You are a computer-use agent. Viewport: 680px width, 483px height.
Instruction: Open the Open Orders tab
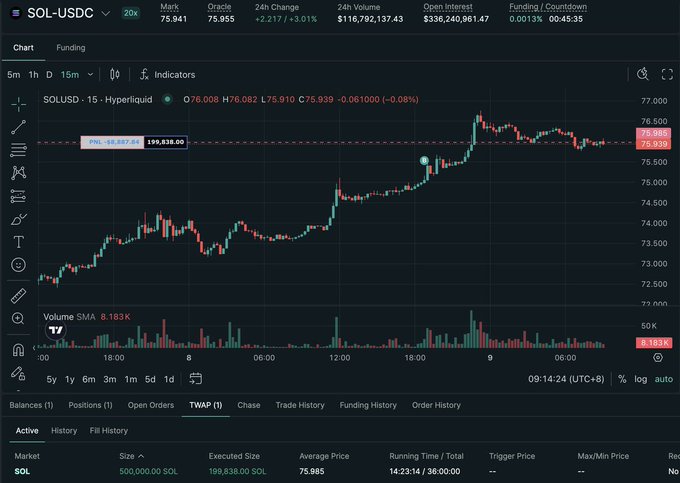151,405
